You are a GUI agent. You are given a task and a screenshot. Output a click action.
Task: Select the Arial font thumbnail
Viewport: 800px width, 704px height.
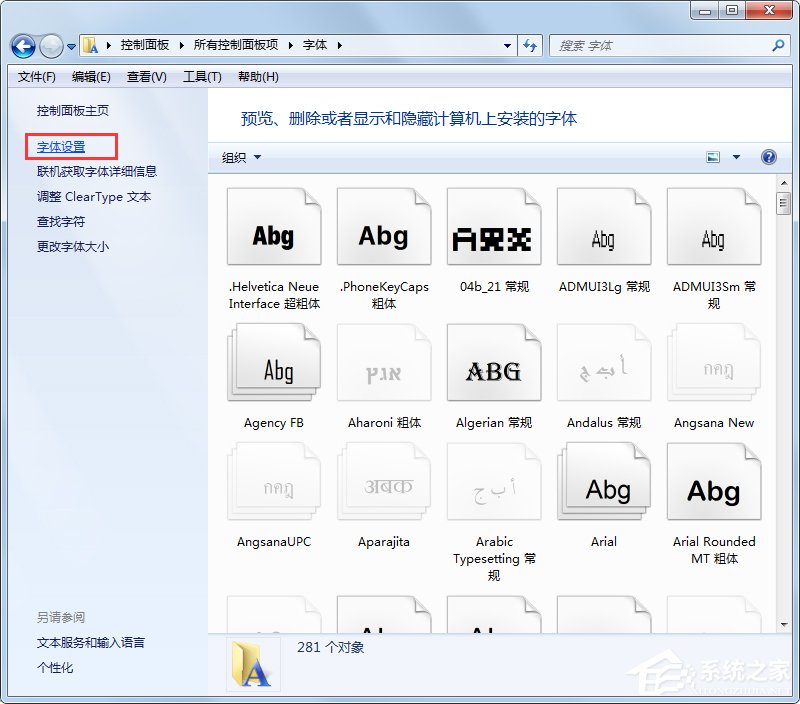603,480
